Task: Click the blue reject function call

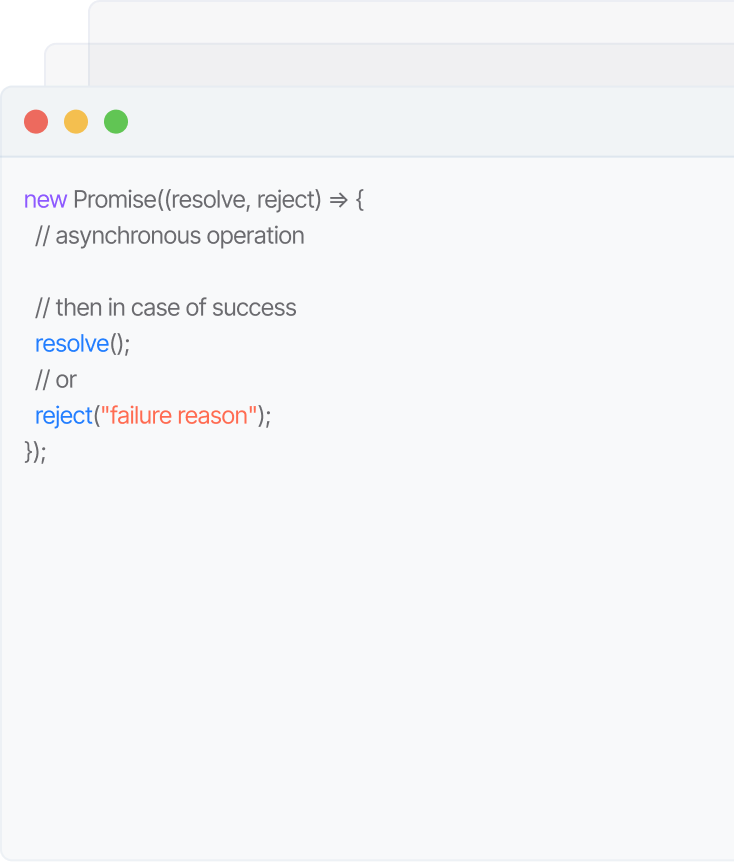Action: click(63, 416)
